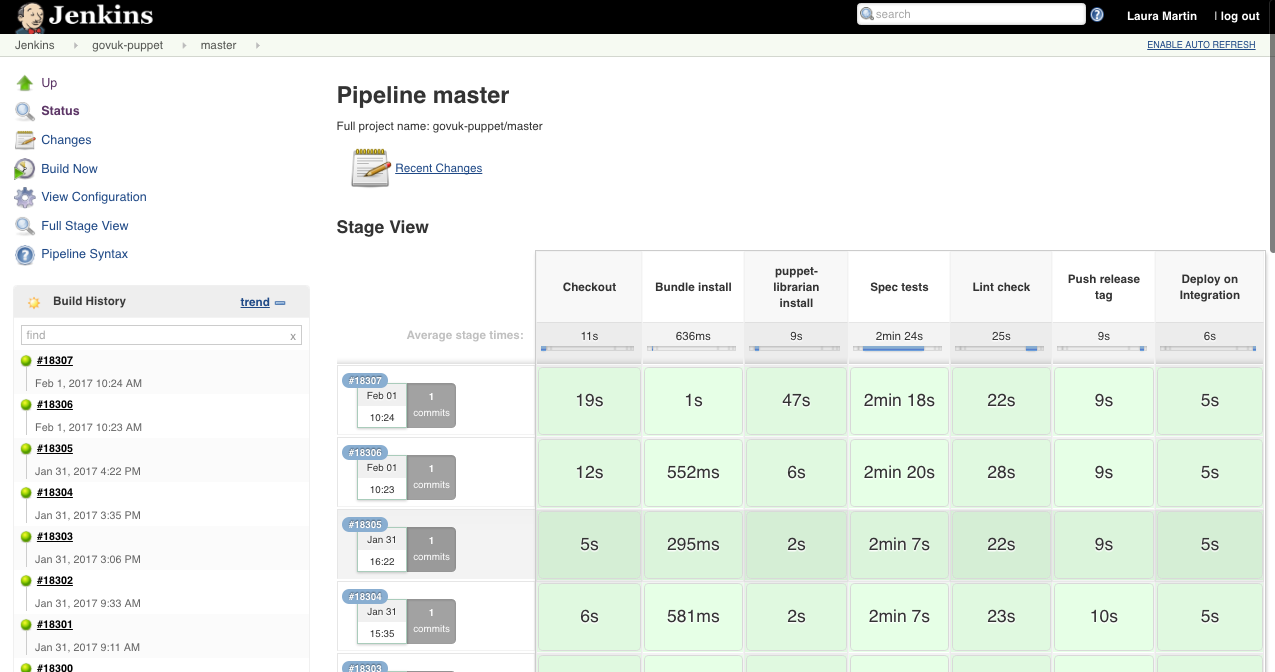The width and height of the screenshot is (1275, 672).
Task: Click the govuk-puppet breadcrumb
Action: click(127, 45)
